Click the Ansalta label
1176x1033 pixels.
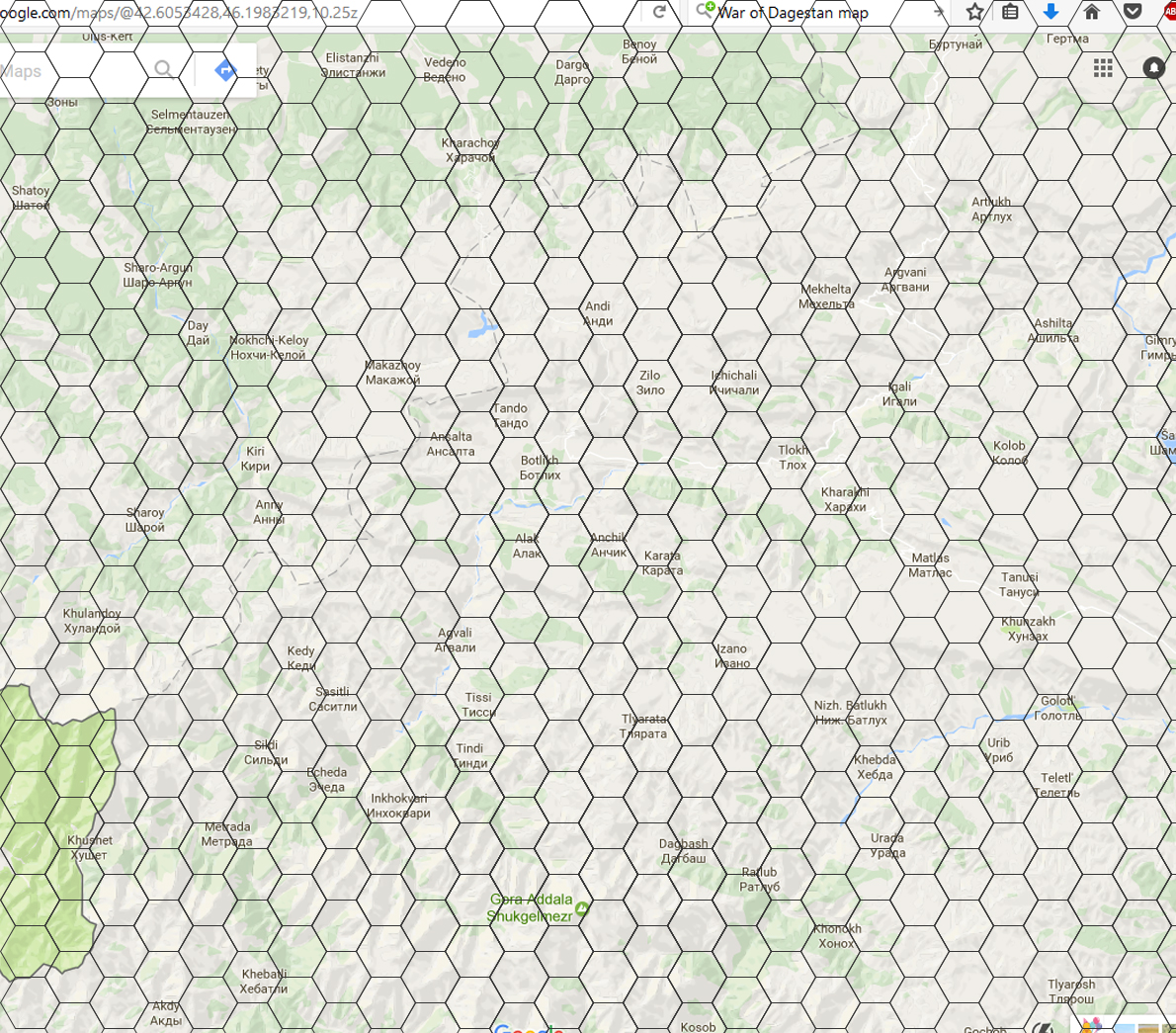tap(451, 444)
